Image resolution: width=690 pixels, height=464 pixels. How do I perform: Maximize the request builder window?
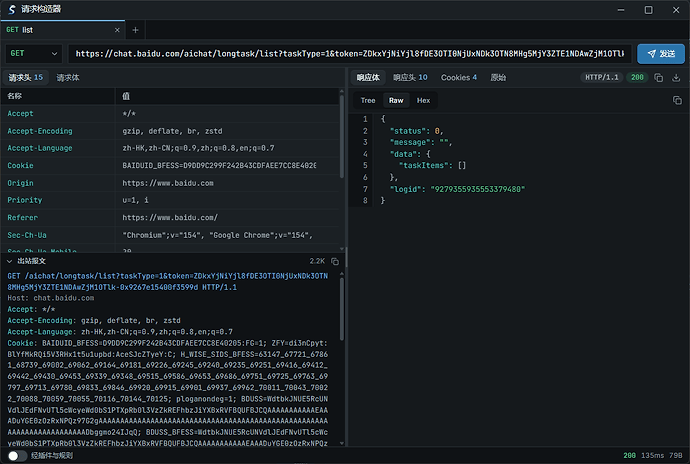[x=649, y=10]
